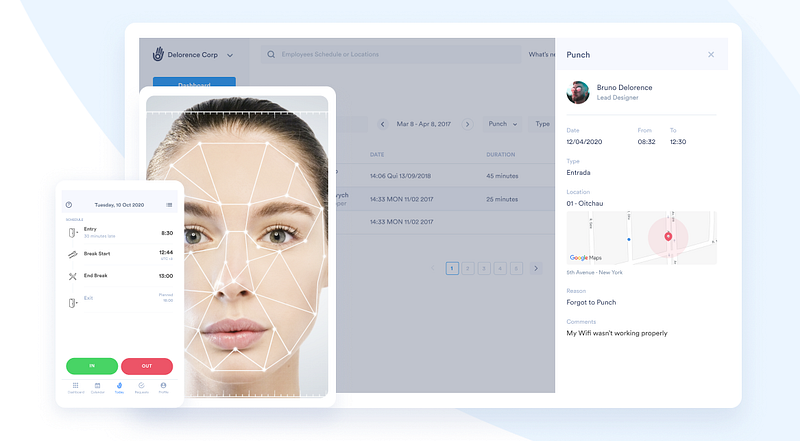Open the mobile Calendar tab
The width and height of the screenshot is (800, 441).
pos(97,388)
